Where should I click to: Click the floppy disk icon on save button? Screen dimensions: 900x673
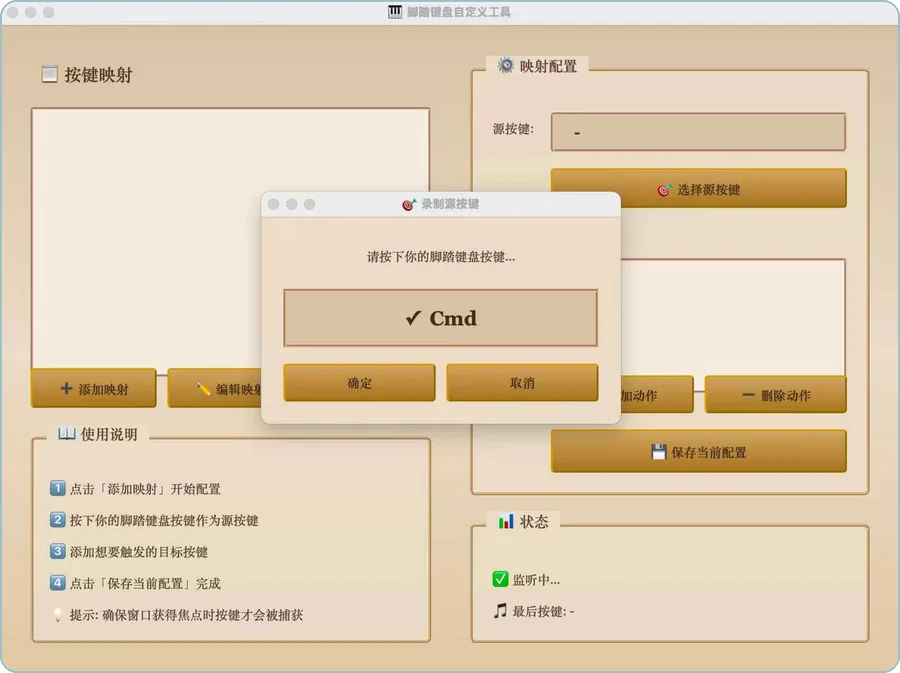click(659, 452)
